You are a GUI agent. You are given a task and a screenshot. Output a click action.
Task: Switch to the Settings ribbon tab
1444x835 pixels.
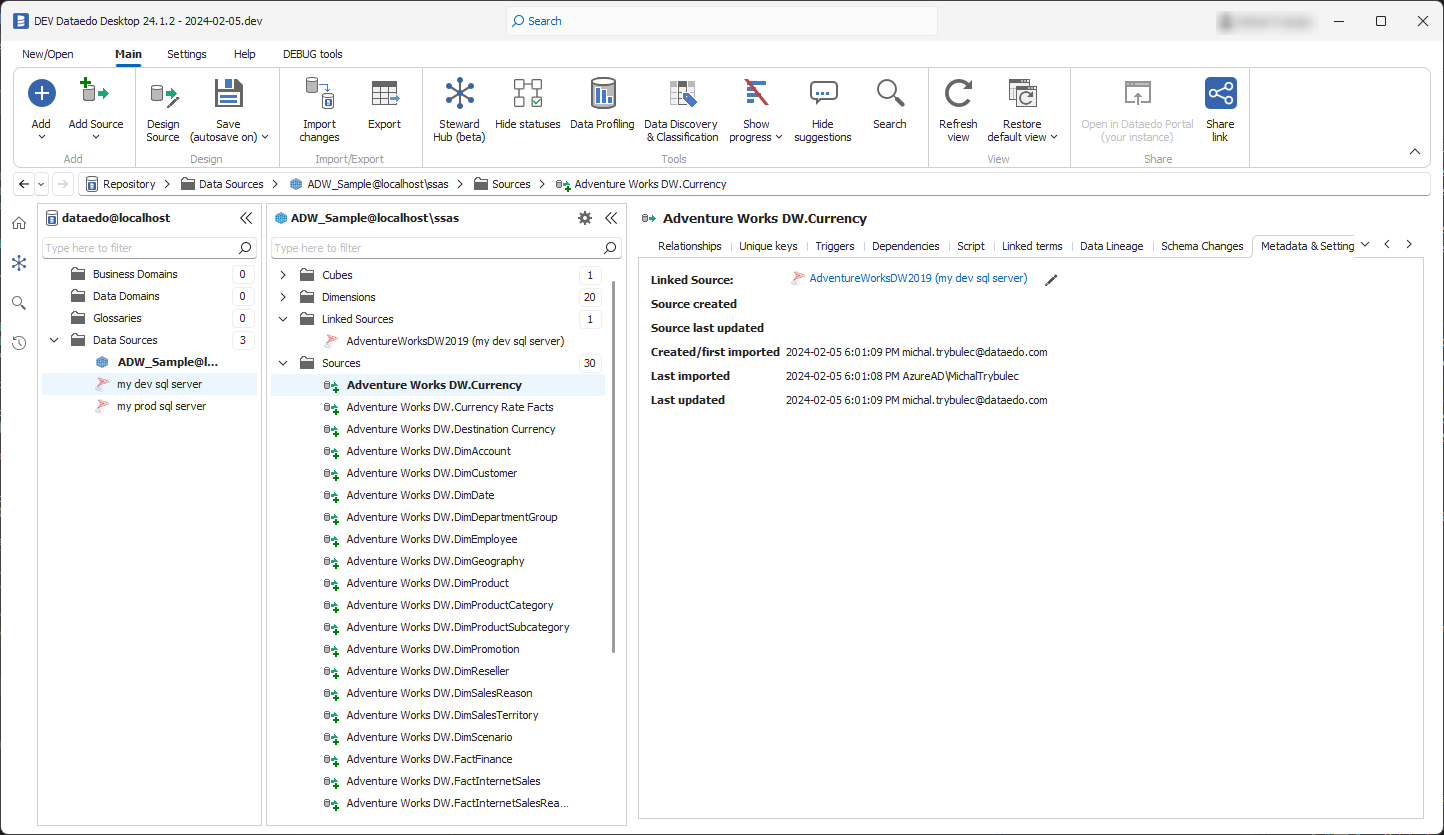[187, 54]
